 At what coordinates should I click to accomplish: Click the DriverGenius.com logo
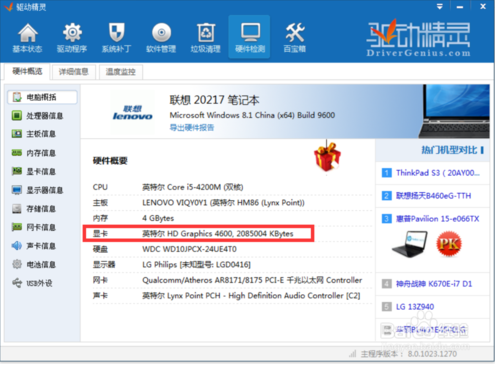419,38
